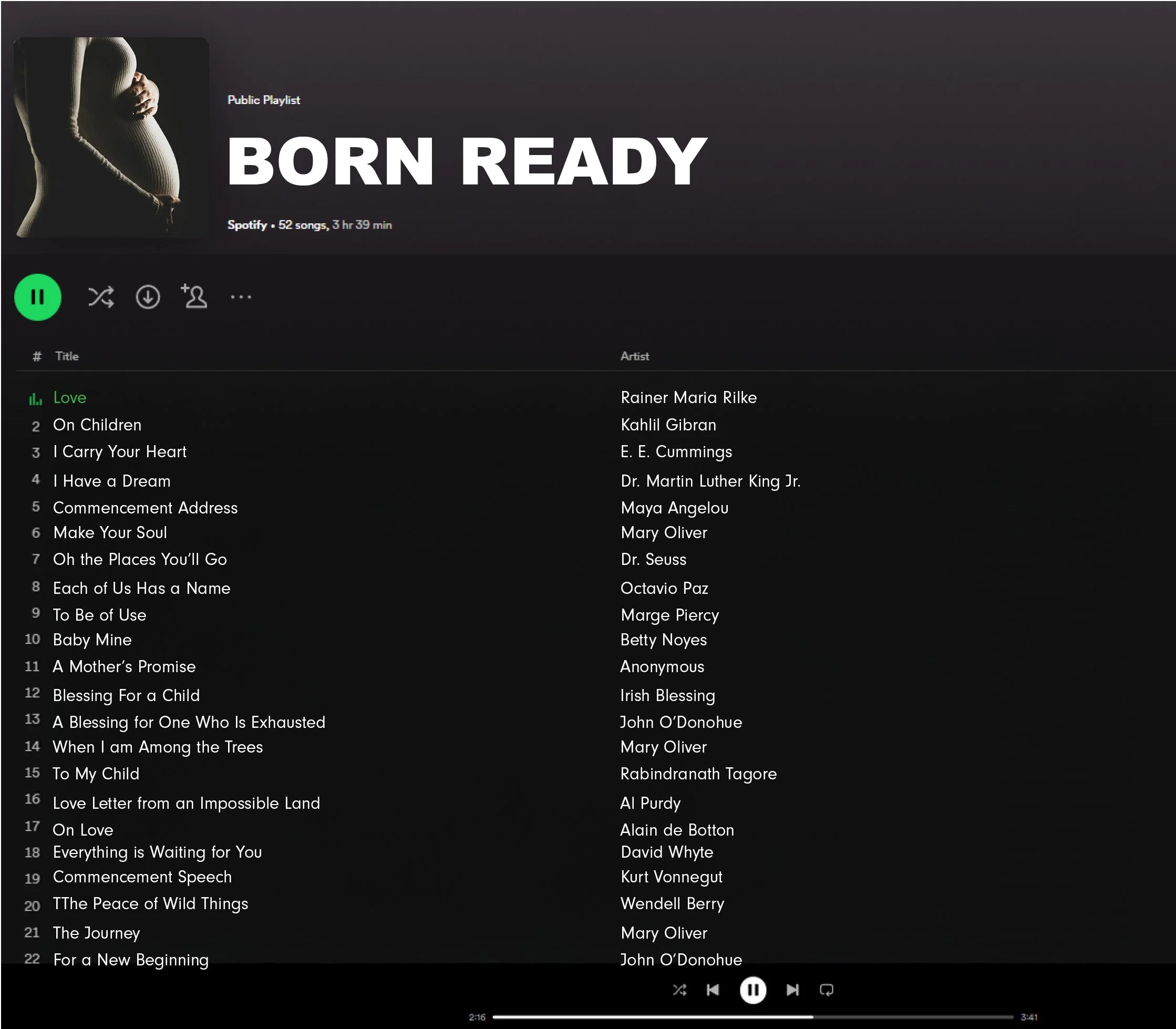The height and width of the screenshot is (1029, 1176).
Task: Select the song I Have a Dream
Action: tap(111, 481)
